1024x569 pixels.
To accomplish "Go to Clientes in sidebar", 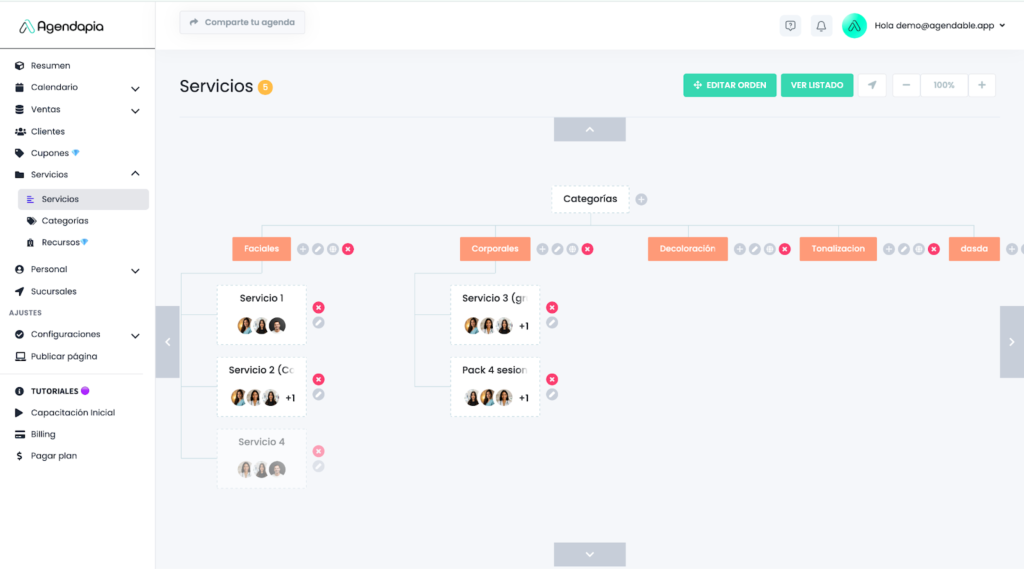I will coord(47,131).
